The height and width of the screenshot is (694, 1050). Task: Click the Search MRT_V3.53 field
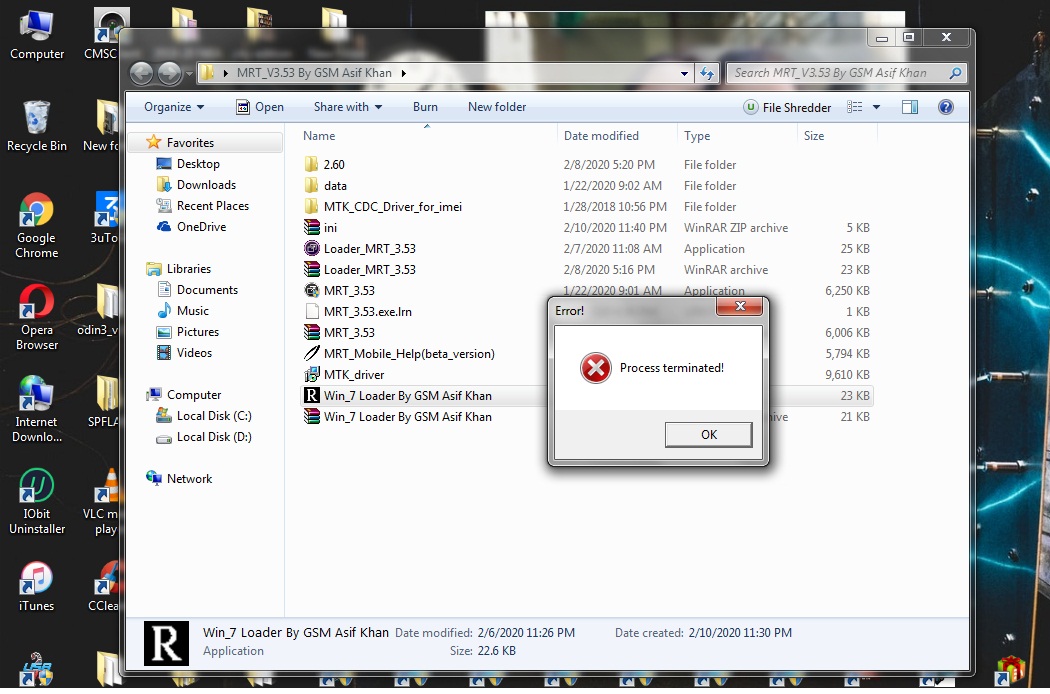click(x=846, y=73)
